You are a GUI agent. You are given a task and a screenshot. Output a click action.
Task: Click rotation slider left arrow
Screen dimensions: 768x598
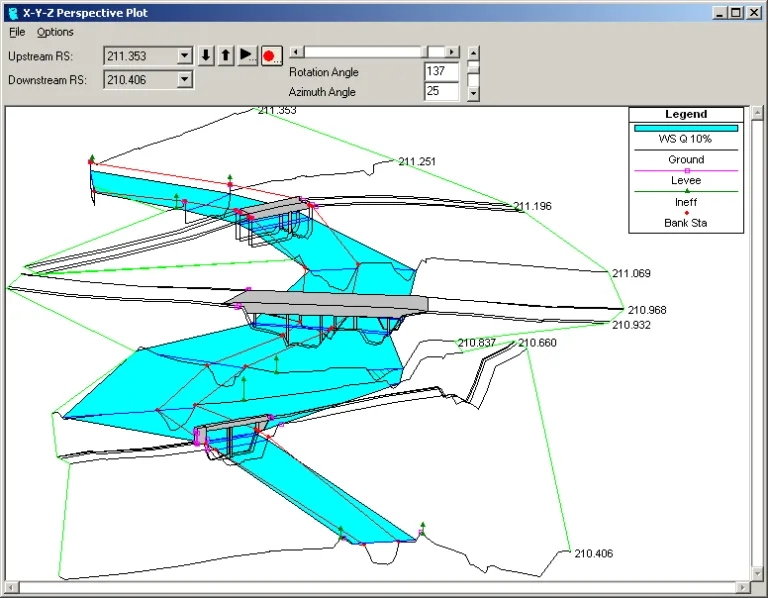(296, 52)
